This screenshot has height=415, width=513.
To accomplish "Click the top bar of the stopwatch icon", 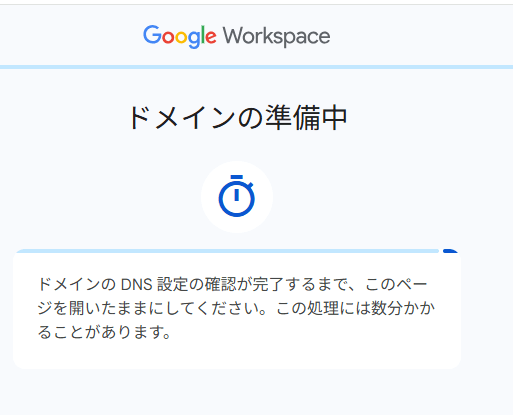I will 237,177.
